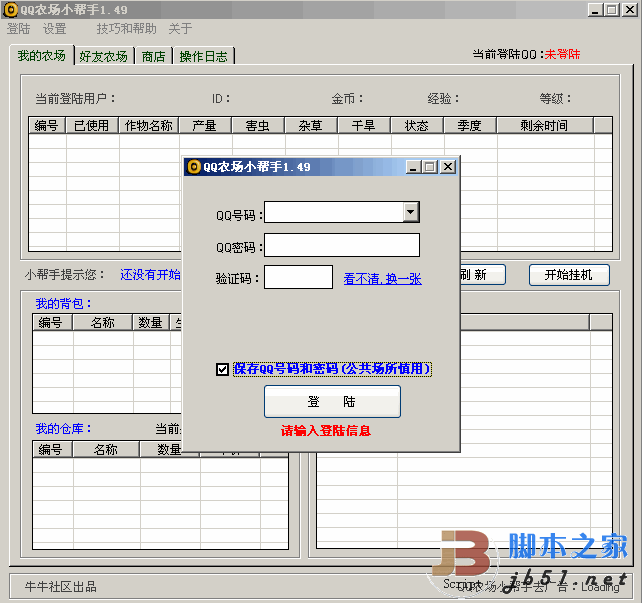Click the 开始挂机 button

pyautogui.click(x=569, y=275)
